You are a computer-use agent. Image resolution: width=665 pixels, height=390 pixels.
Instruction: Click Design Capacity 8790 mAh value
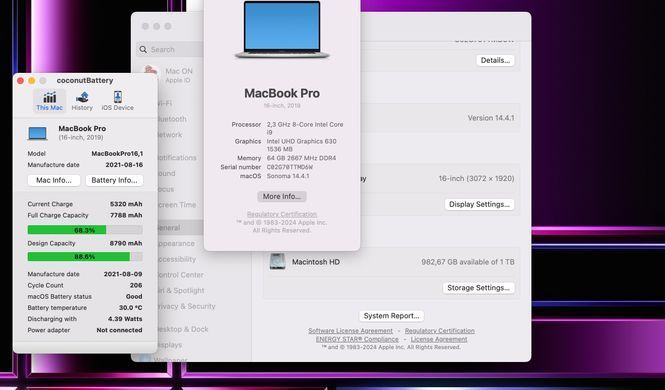click(x=126, y=243)
